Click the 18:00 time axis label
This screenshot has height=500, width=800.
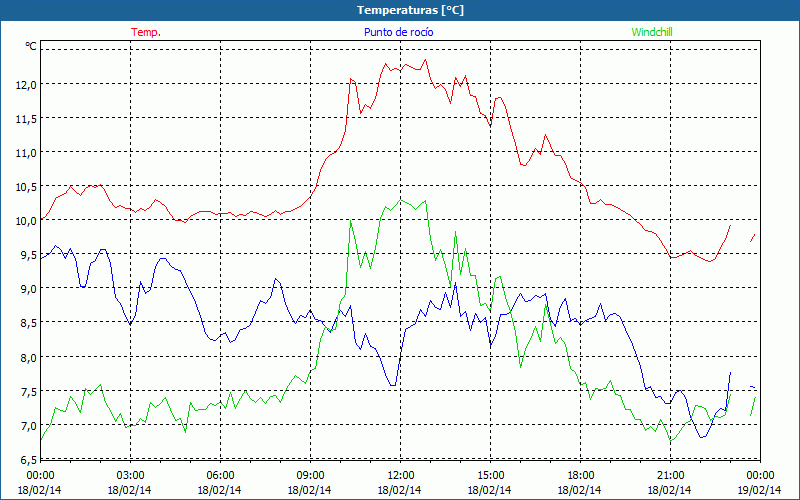580,475
